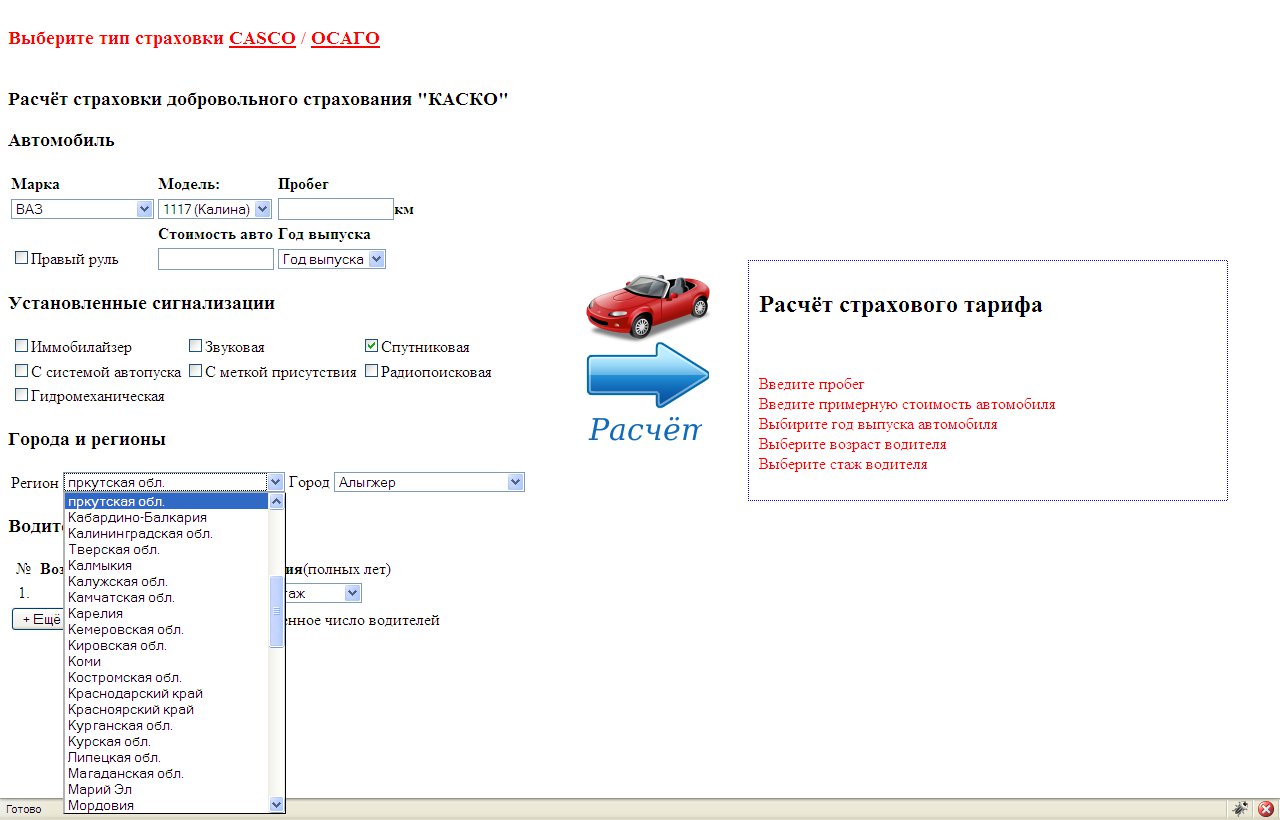This screenshot has height=820, width=1280.
Task: Click the blue "Расчёт" text under the arrow
Action: (645, 429)
